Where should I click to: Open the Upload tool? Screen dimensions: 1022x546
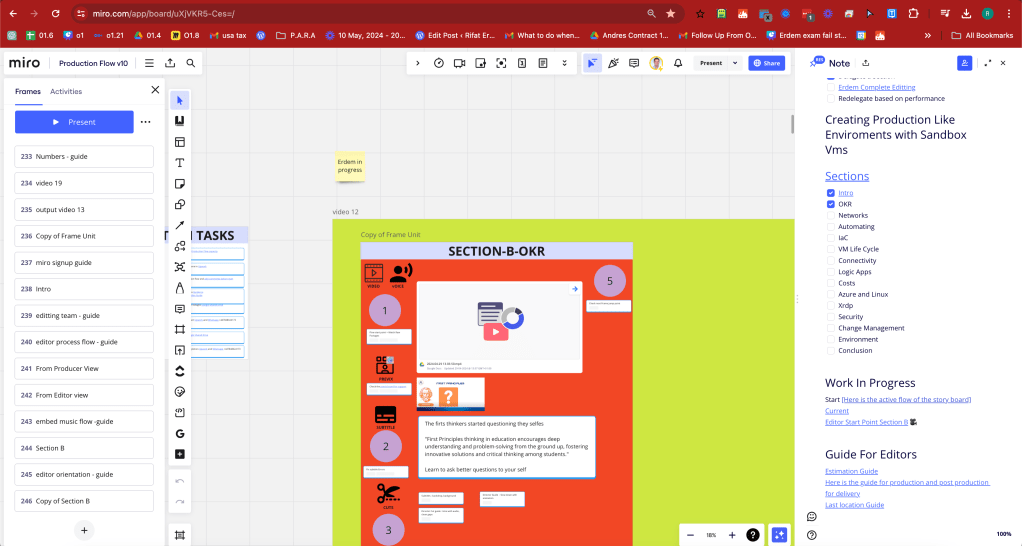(180, 351)
